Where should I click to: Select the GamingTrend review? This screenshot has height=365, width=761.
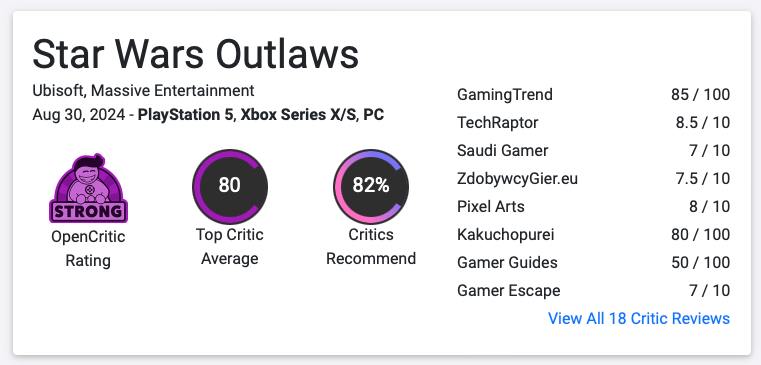(x=593, y=94)
